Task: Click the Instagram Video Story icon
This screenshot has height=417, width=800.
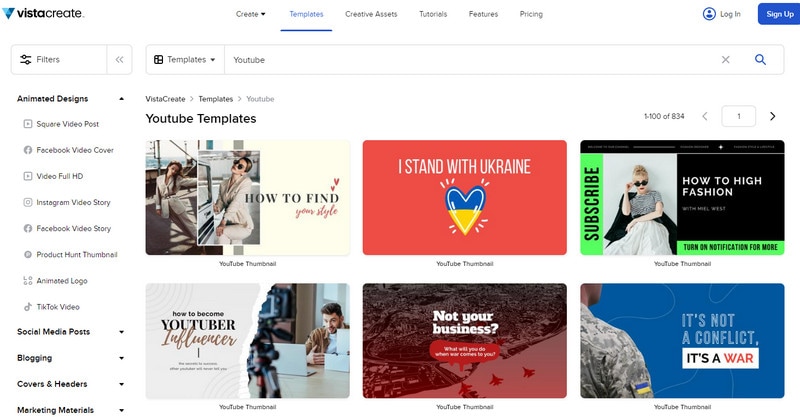Action: 28,202
